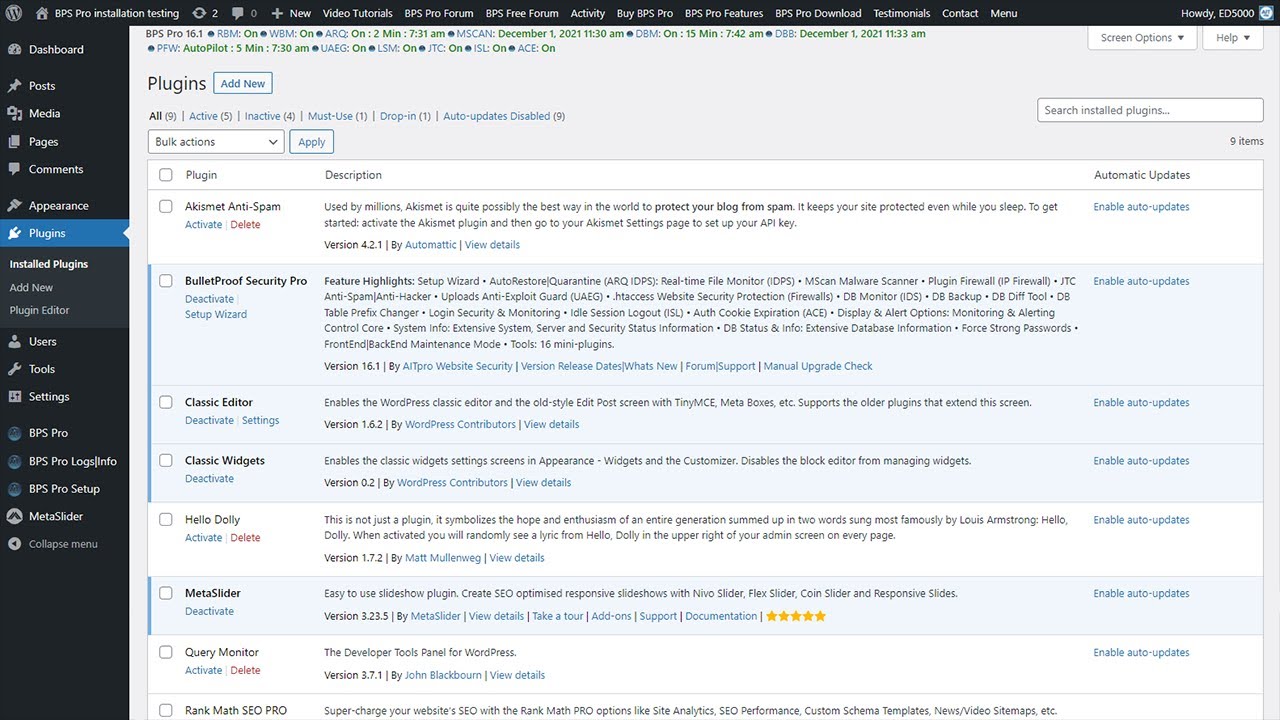The image size is (1280, 720).
Task: Open Installed Plugins submenu item
Action: (x=49, y=264)
